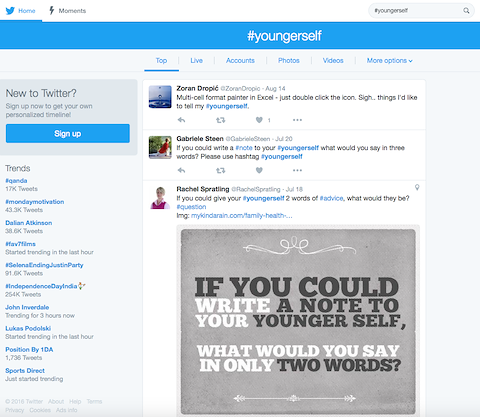This screenshot has height=417, width=480.
Task: Open the Accounts tab
Action: 240,61
